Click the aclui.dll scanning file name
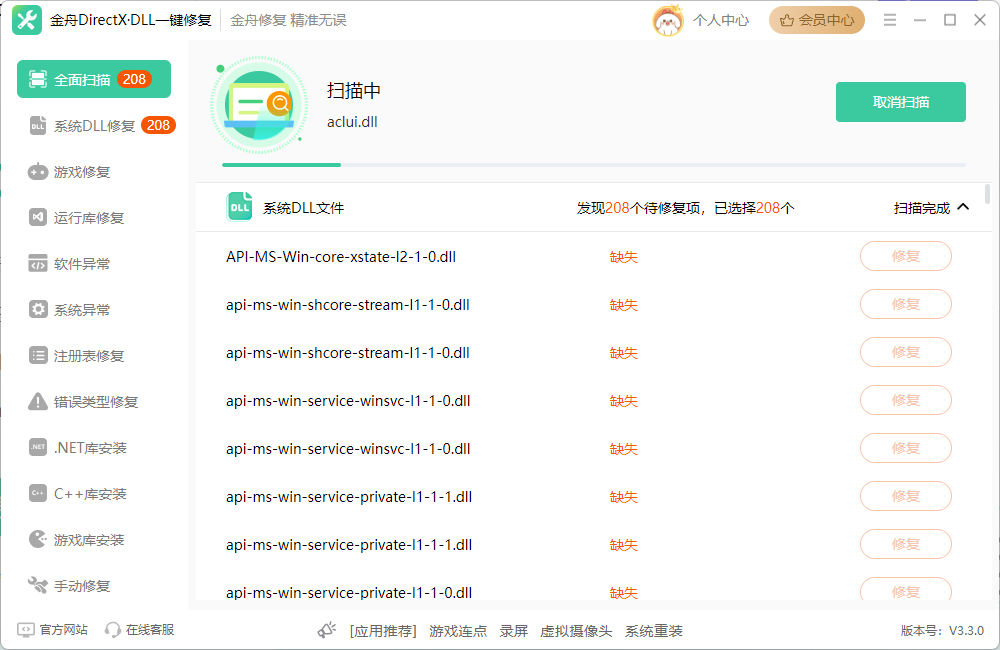Viewport: 1000px width, 650px height. pos(352,122)
